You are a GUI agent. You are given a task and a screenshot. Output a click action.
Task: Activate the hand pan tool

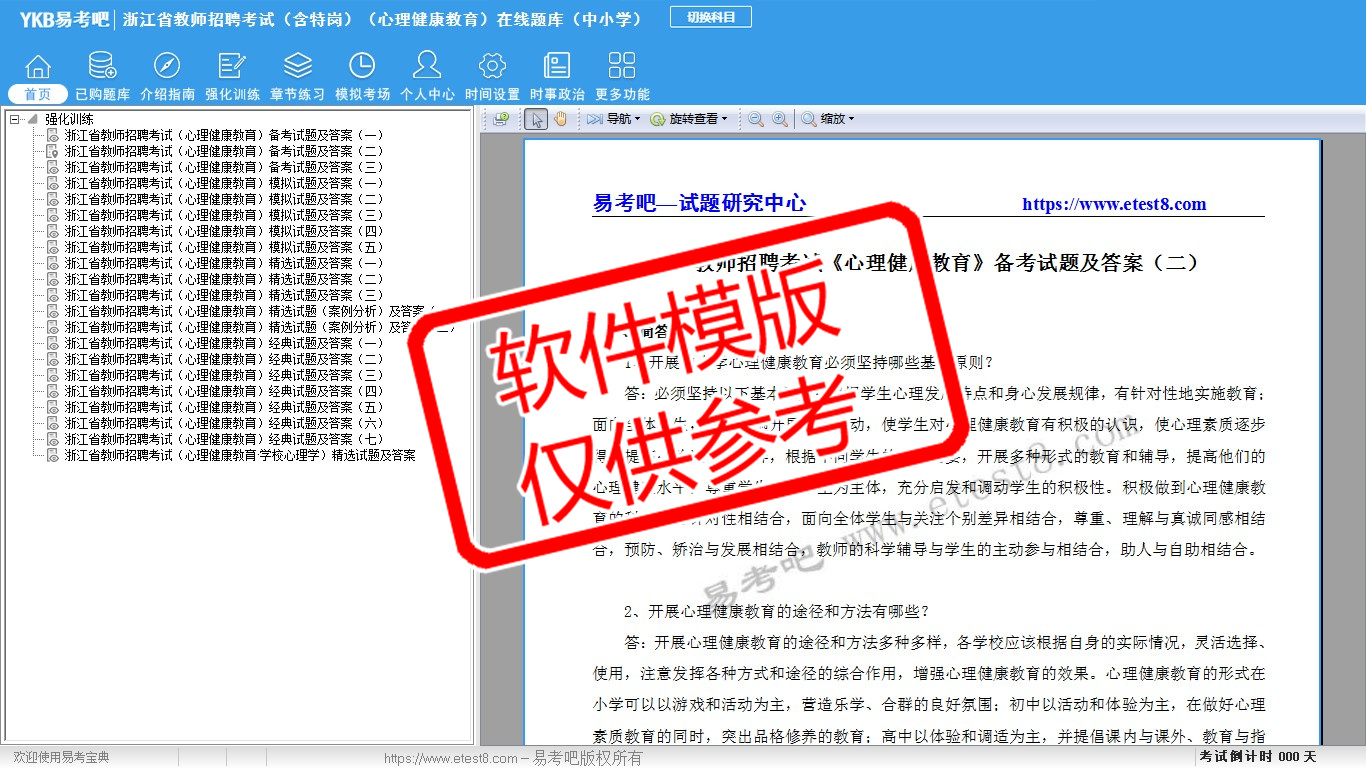(x=560, y=119)
